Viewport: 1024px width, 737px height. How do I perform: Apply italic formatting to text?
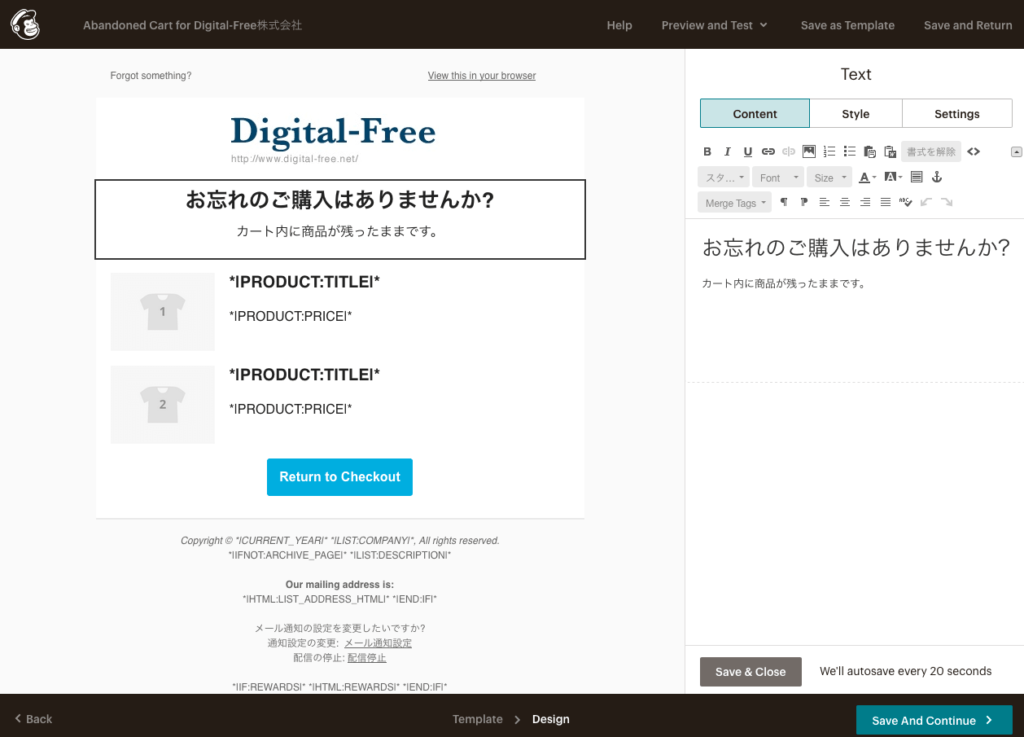point(727,152)
